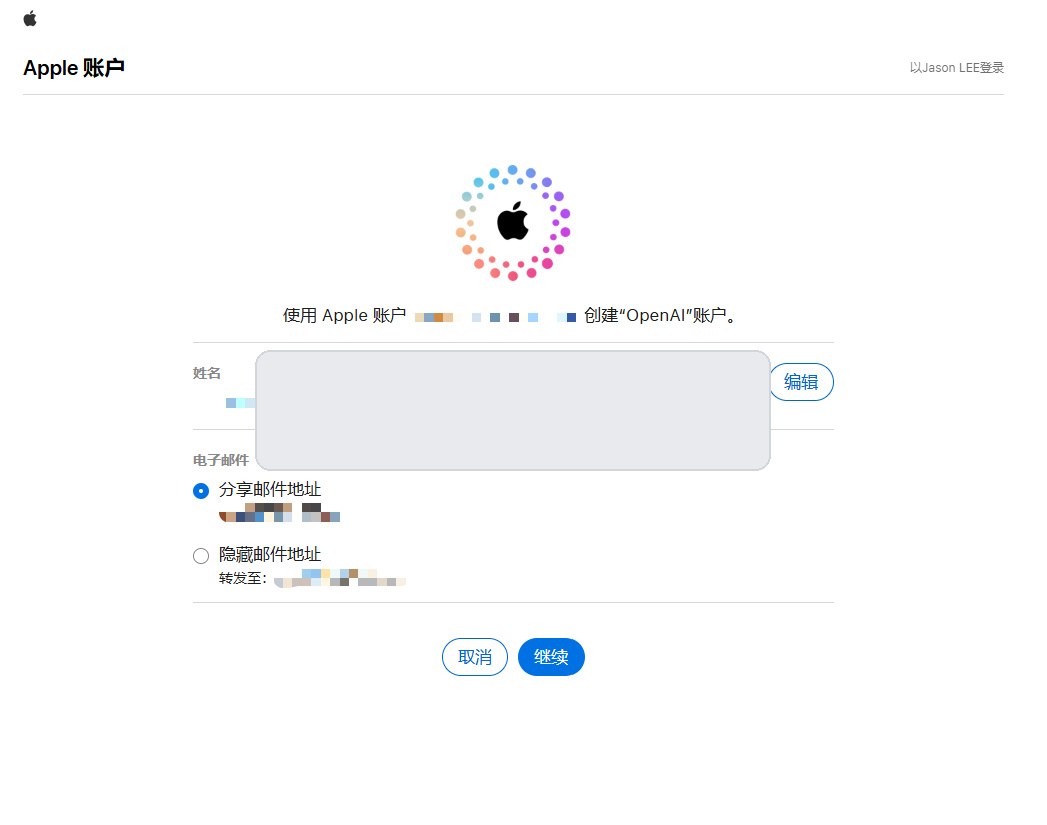Click the colorful dotted Apple logo graphic
This screenshot has width=1047, height=825.
tap(513, 223)
